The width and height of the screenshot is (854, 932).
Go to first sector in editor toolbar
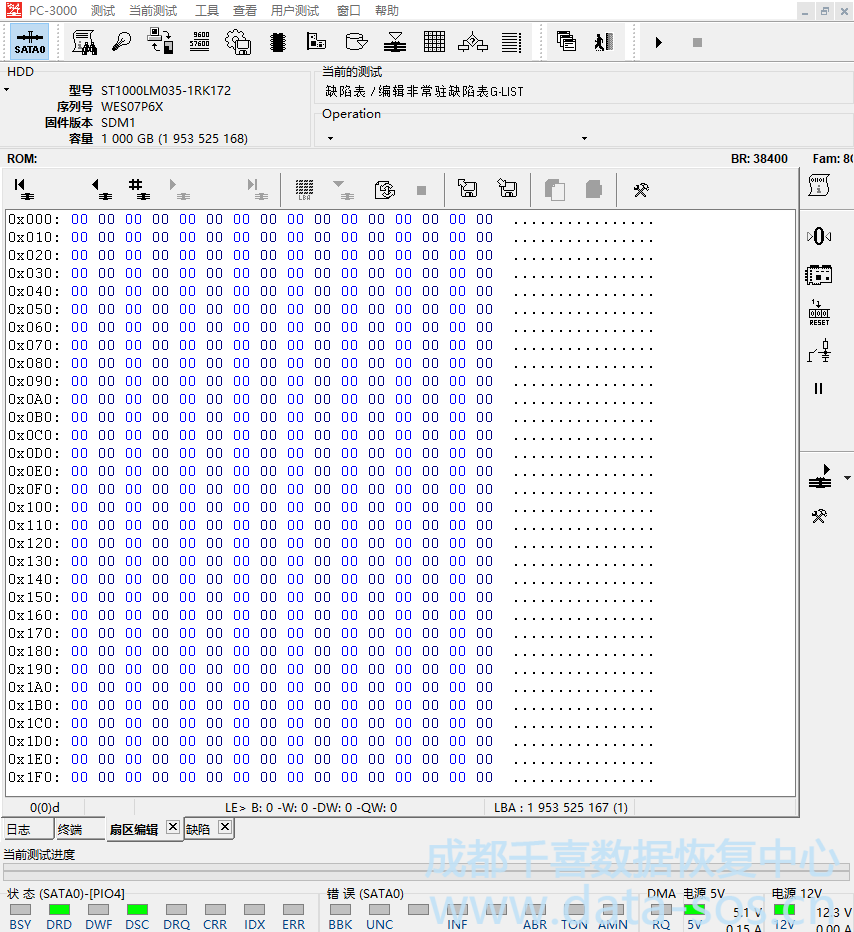[x=21, y=188]
